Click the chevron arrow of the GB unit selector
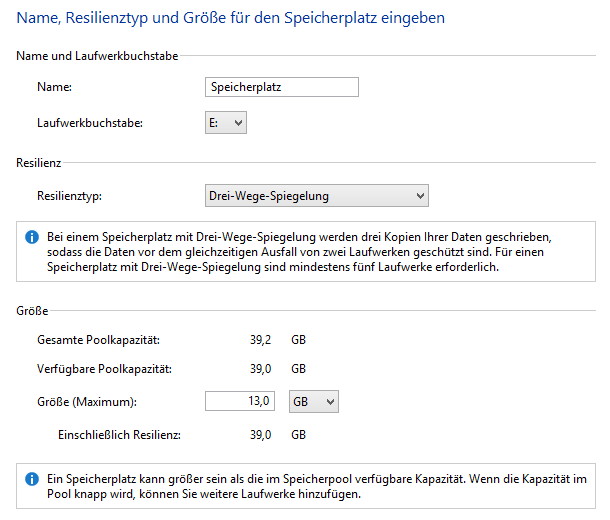610x520 pixels. (x=330, y=401)
